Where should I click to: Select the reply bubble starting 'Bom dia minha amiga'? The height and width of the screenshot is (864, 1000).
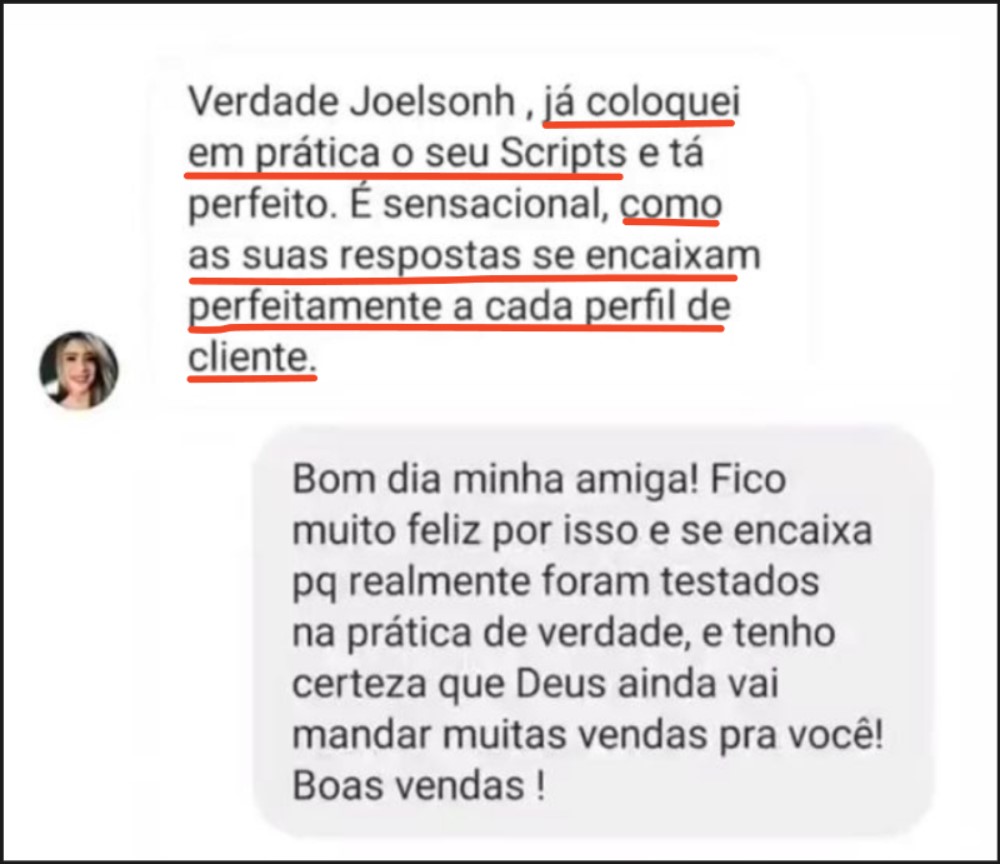click(593, 631)
